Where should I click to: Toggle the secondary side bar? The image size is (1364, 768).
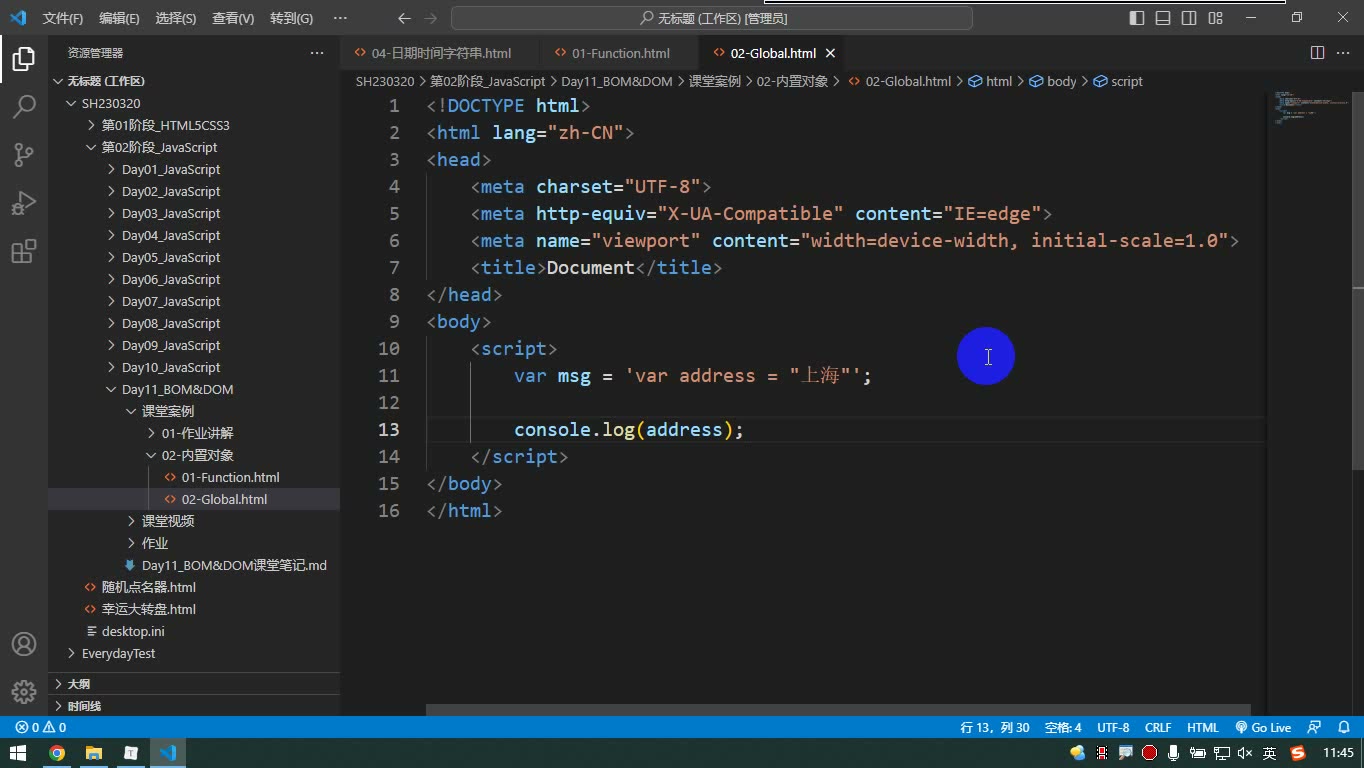1189,18
